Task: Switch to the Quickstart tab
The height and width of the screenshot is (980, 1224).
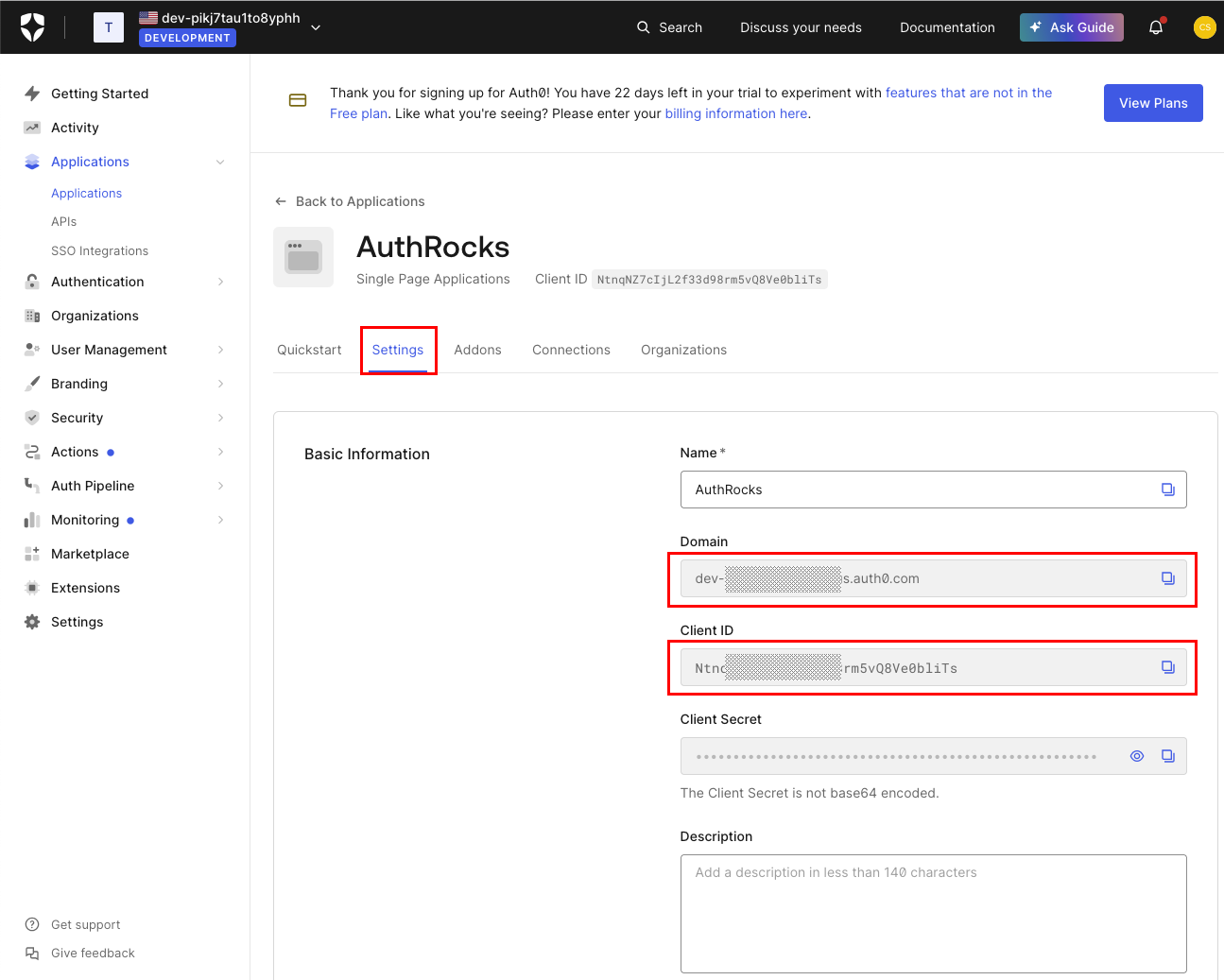Action: pyautogui.click(x=309, y=350)
